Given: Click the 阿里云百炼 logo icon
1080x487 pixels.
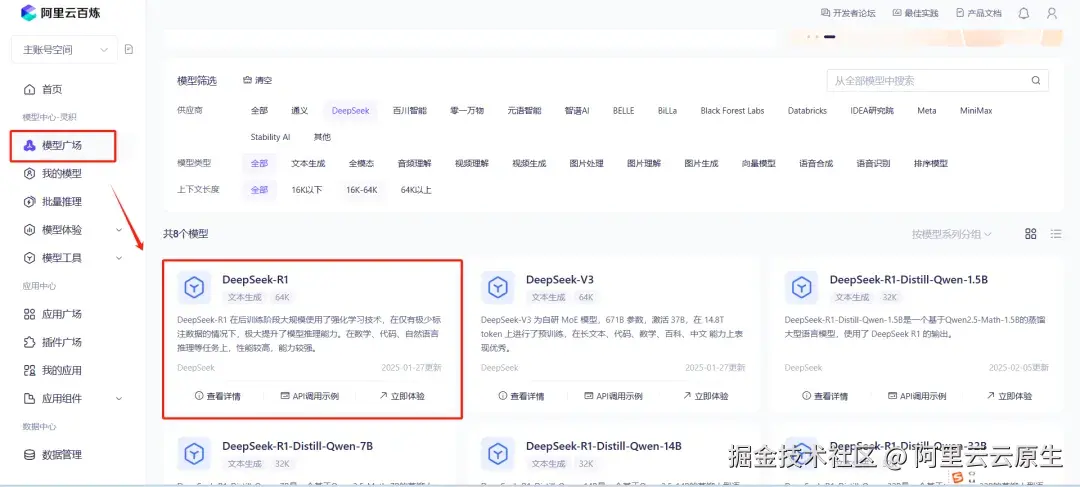Looking at the screenshot, I should (x=29, y=12).
